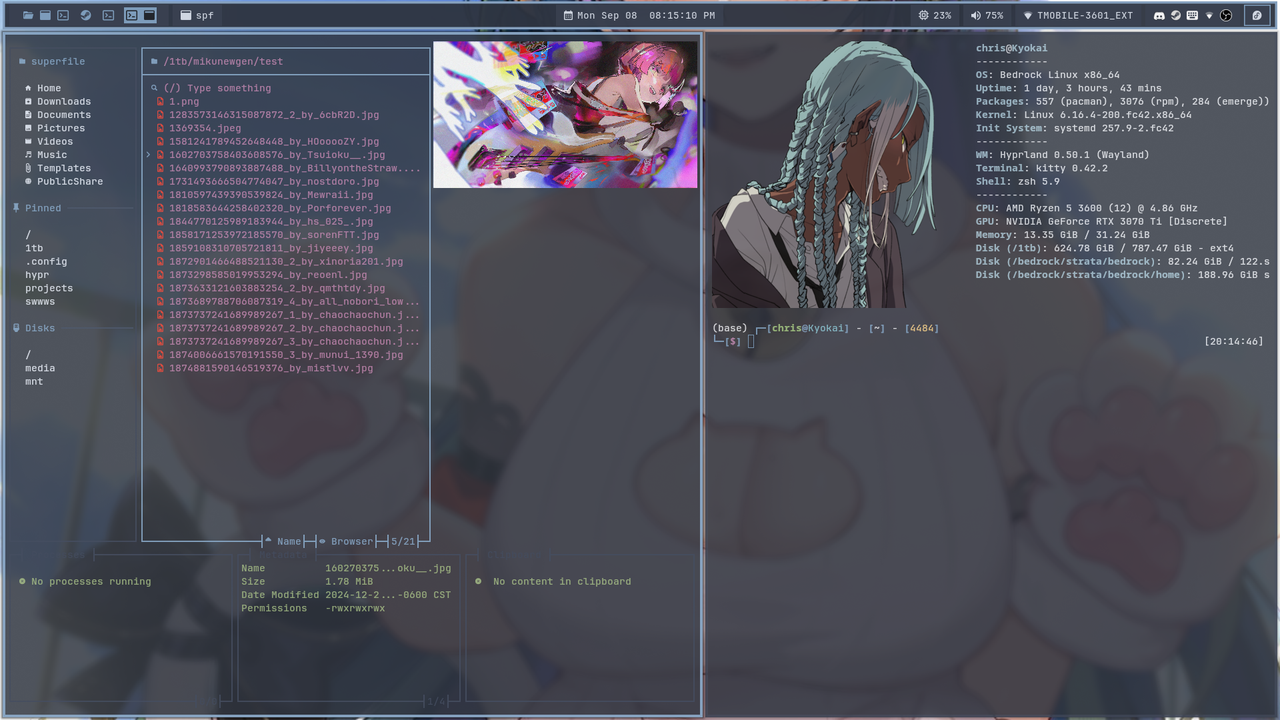Open the TMOBILE-3601_EXT network widget
The height and width of the screenshot is (720, 1280).
[x=1078, y=15]
